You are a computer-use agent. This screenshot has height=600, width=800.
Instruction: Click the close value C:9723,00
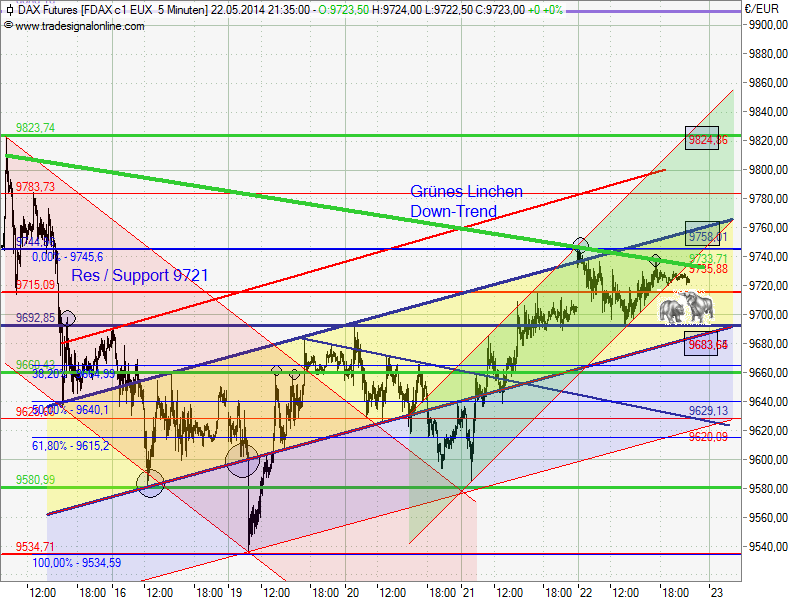pos(500,10)
